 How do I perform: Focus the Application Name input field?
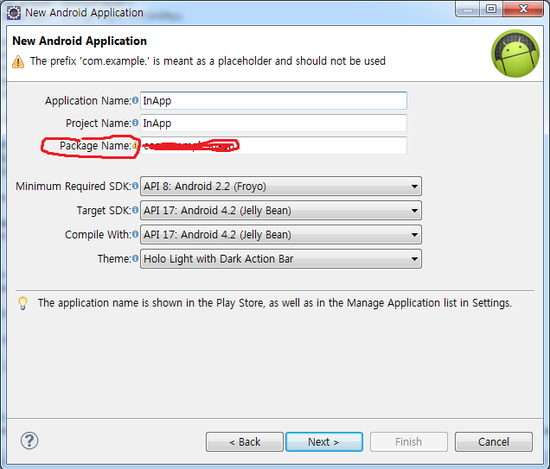point(274,101)
